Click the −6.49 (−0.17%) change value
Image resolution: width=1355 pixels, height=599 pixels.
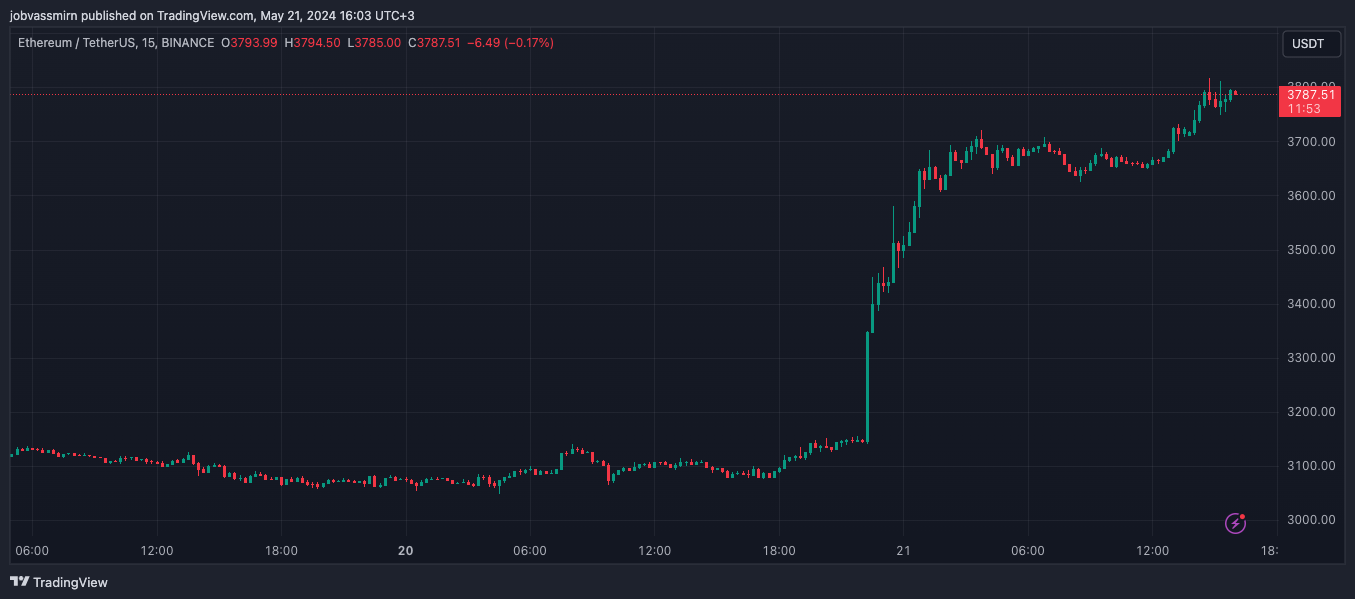(510, 43)
